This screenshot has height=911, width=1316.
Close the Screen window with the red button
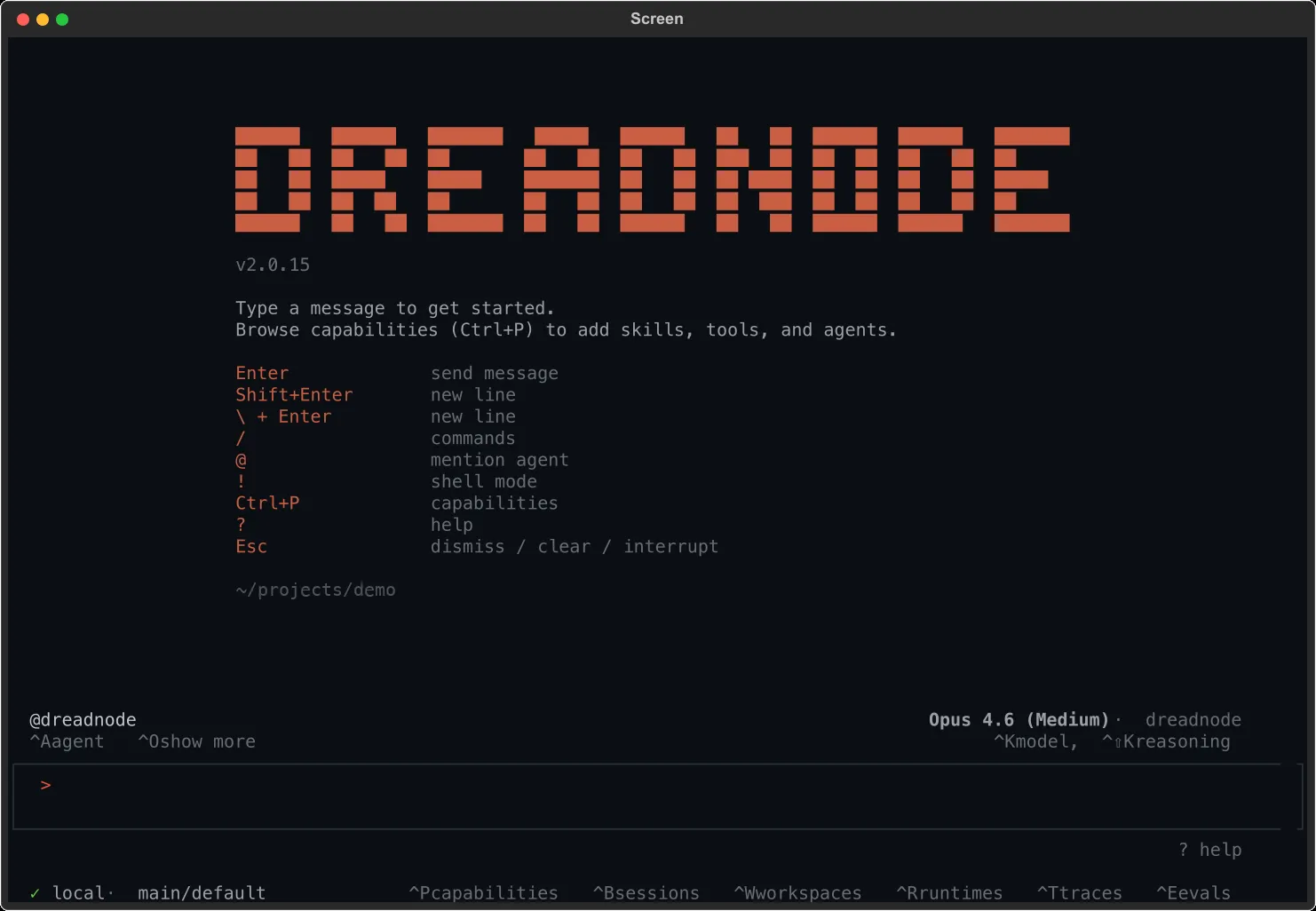[23, 20]
